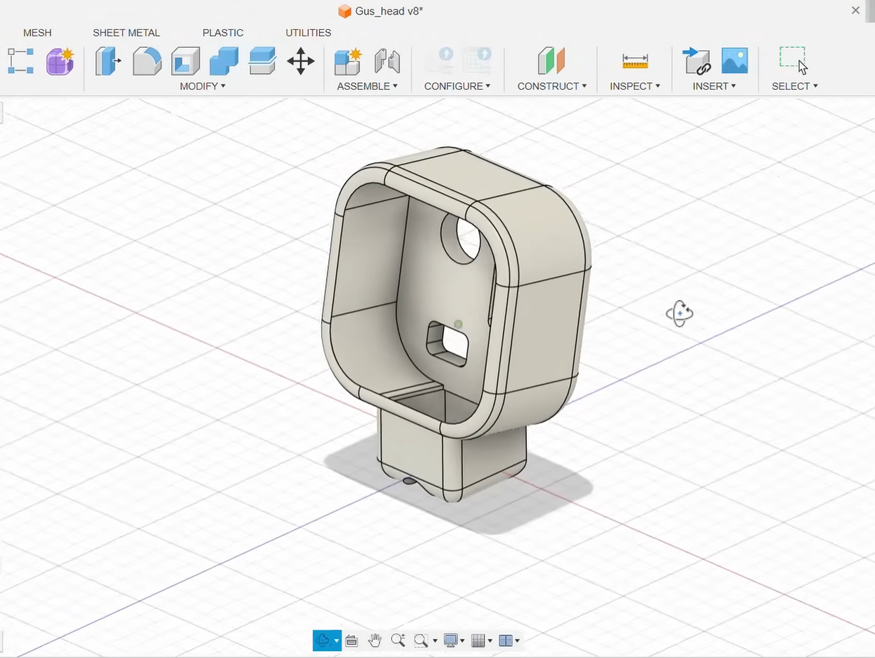
Task: Click the New Component icon
Action: [x=348, y=61]
